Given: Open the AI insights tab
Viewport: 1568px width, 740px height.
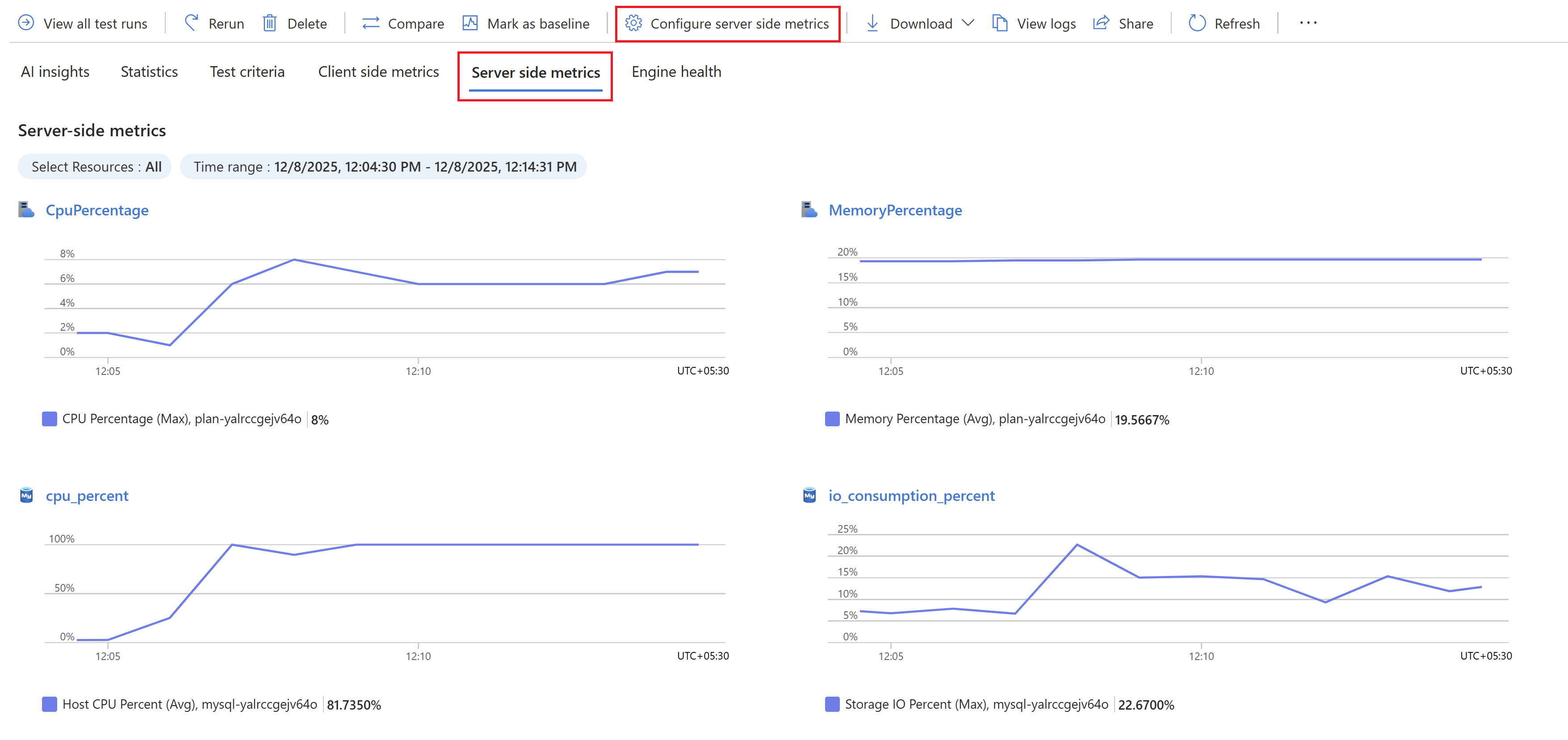Looking at the screenshot, I should coord(55,72).
